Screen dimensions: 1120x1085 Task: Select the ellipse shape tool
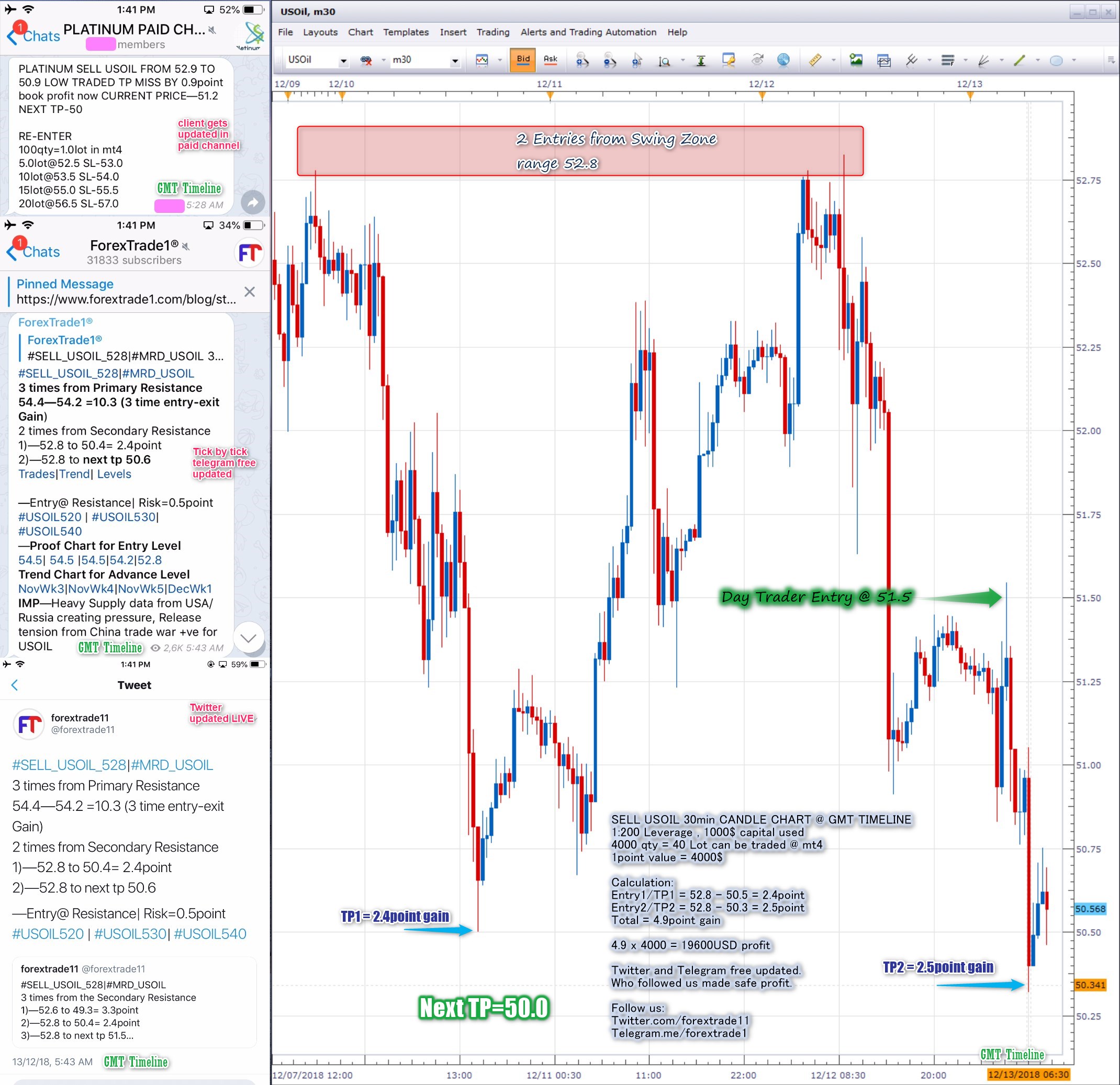(x=1056, y=60)
